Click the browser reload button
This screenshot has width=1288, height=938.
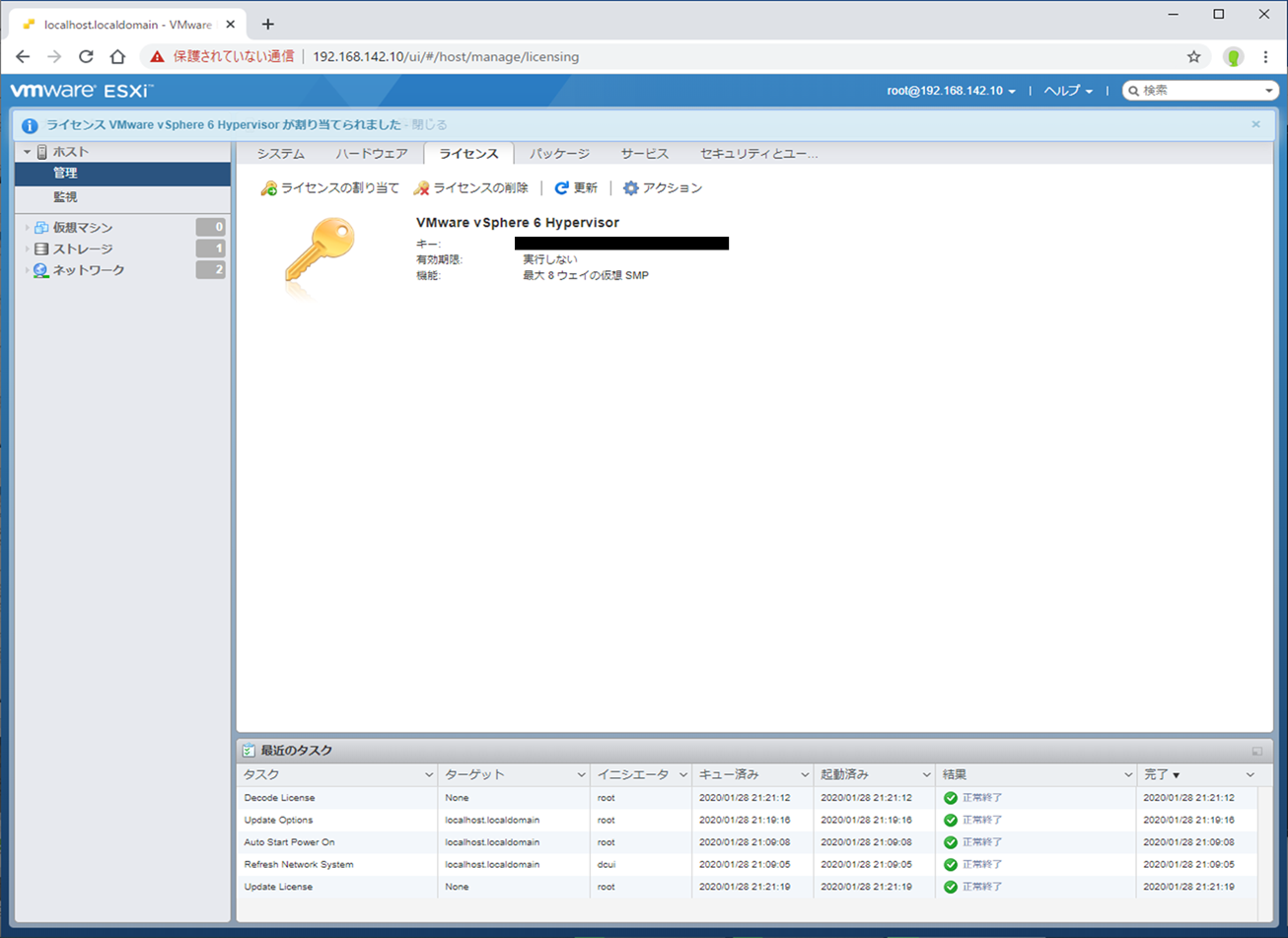point(86,57)
